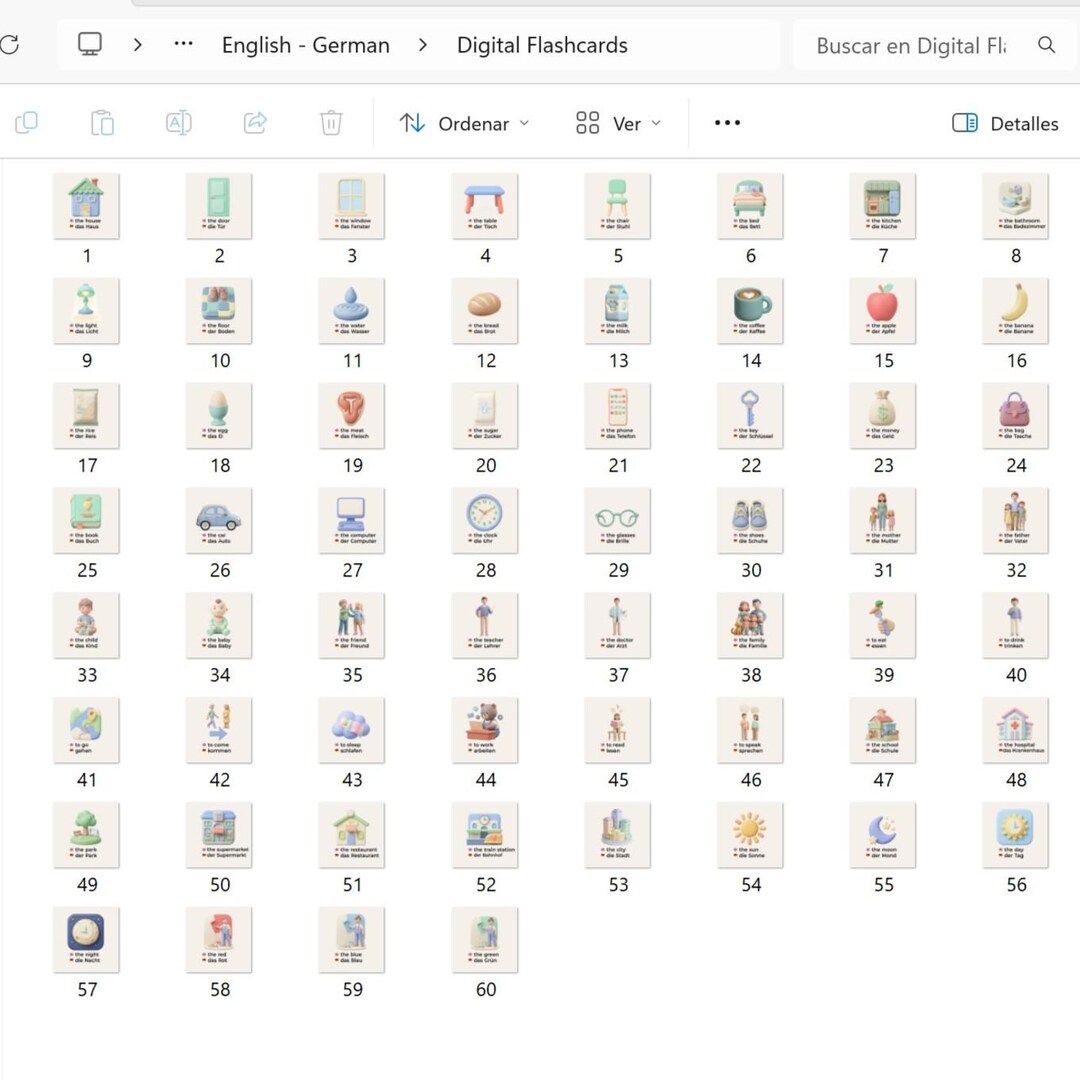This screenshot has height=1080, width=1080.
Task: Select file 58 red flashcard
Action: [219, 939]
